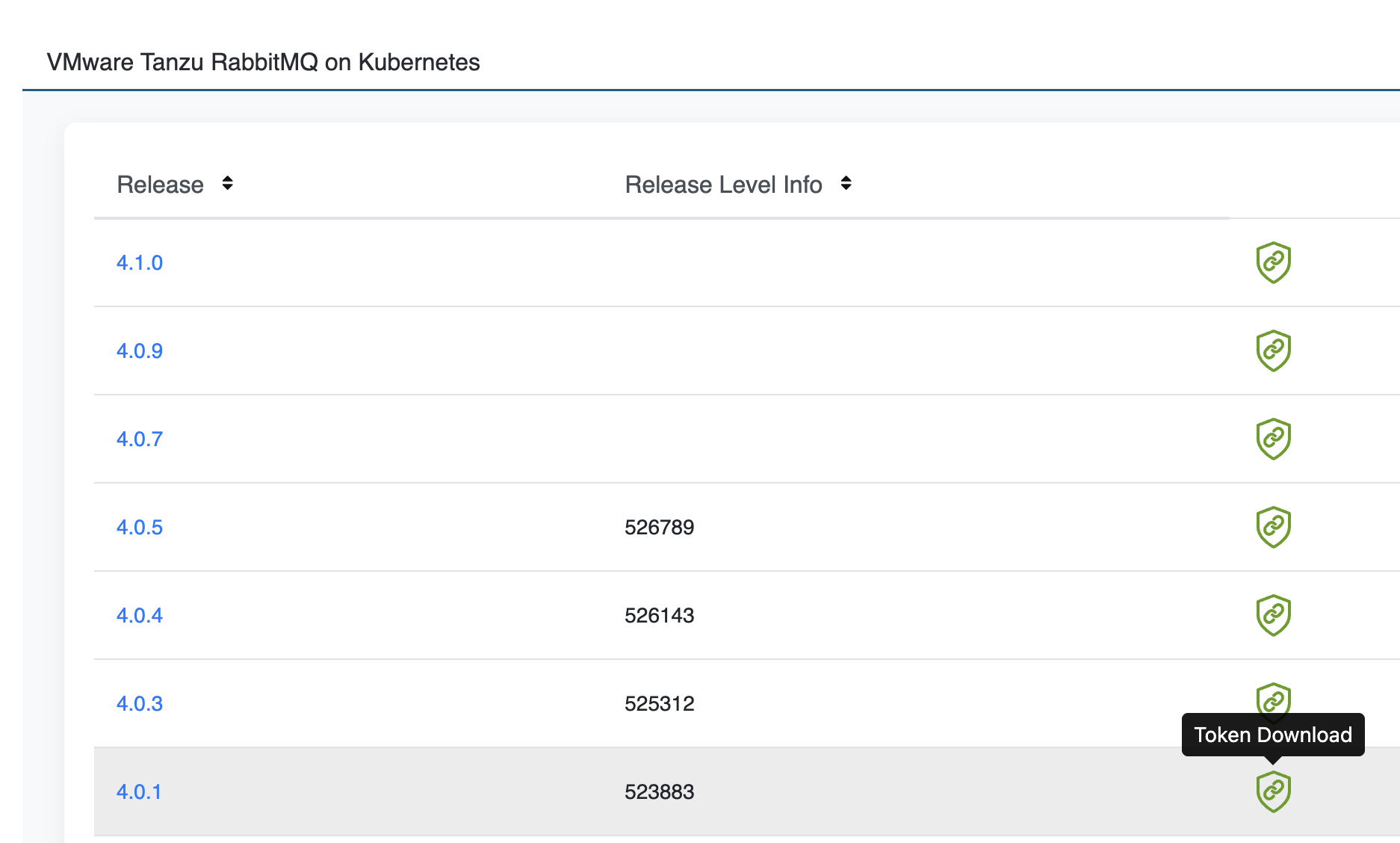The height and width of the screenshot is (843, 1400).
Task: Open release 4.0.1 link
Action: click(x=139, y=792)
